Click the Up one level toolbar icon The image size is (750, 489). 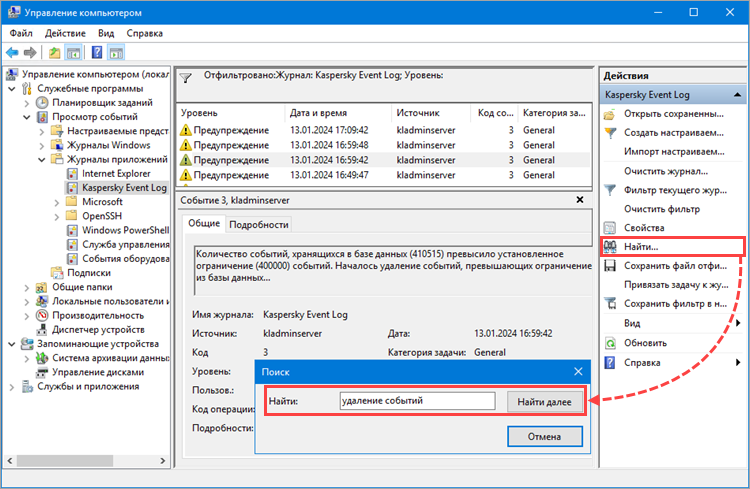tap(55, 53)
